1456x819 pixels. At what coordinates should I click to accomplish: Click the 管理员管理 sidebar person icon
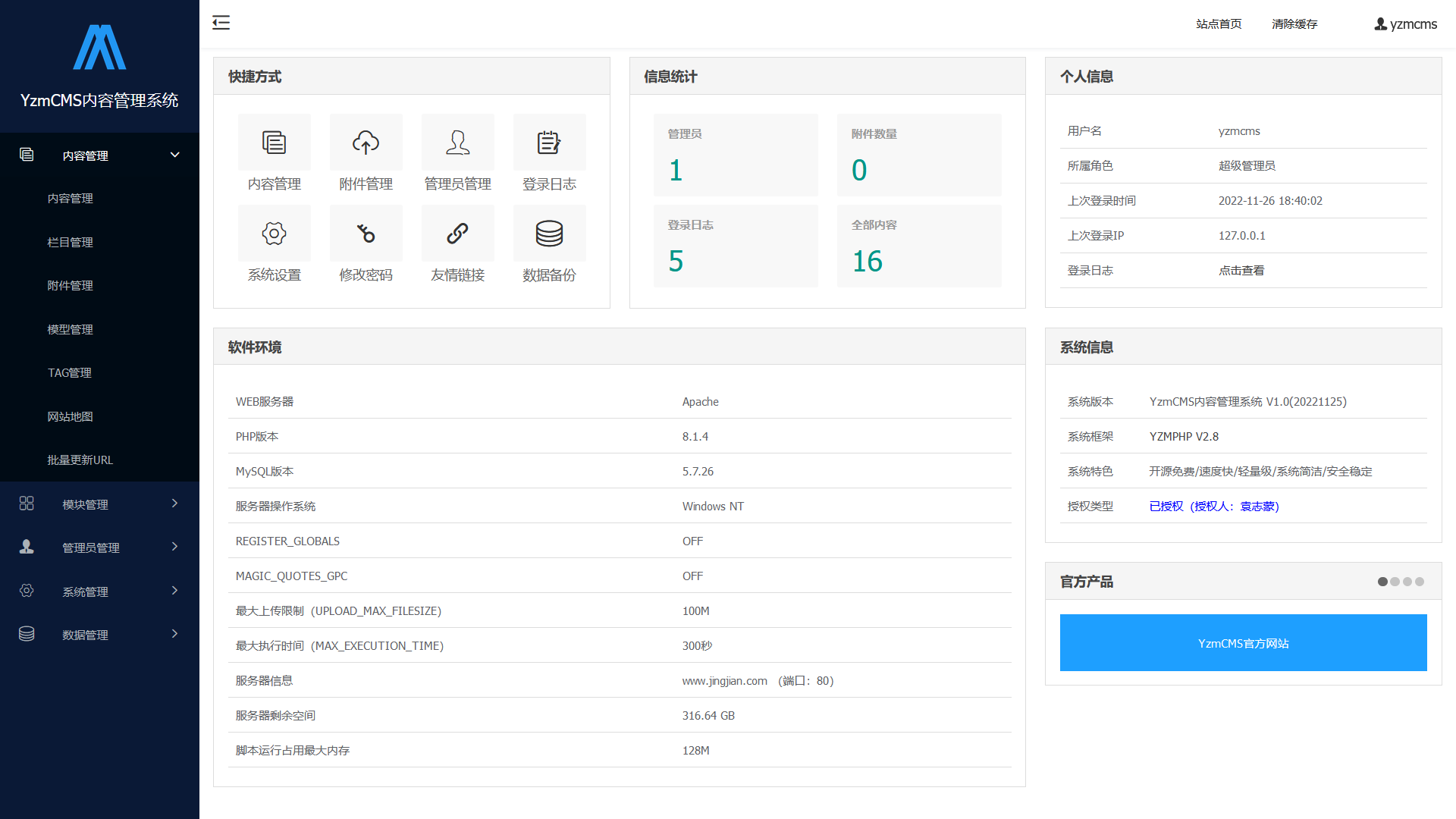pyautogui.click(x=27, y=547)
